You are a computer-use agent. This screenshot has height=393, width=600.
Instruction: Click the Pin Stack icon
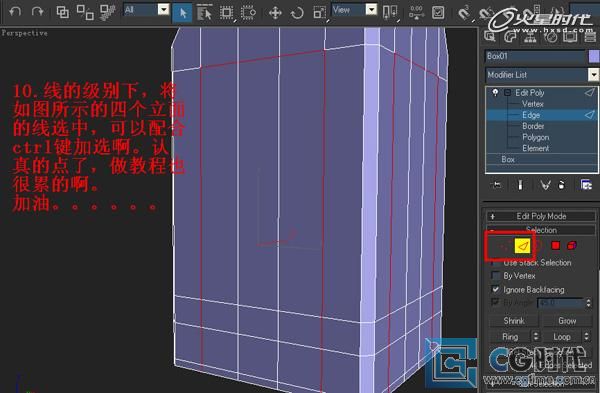[496, 185]
